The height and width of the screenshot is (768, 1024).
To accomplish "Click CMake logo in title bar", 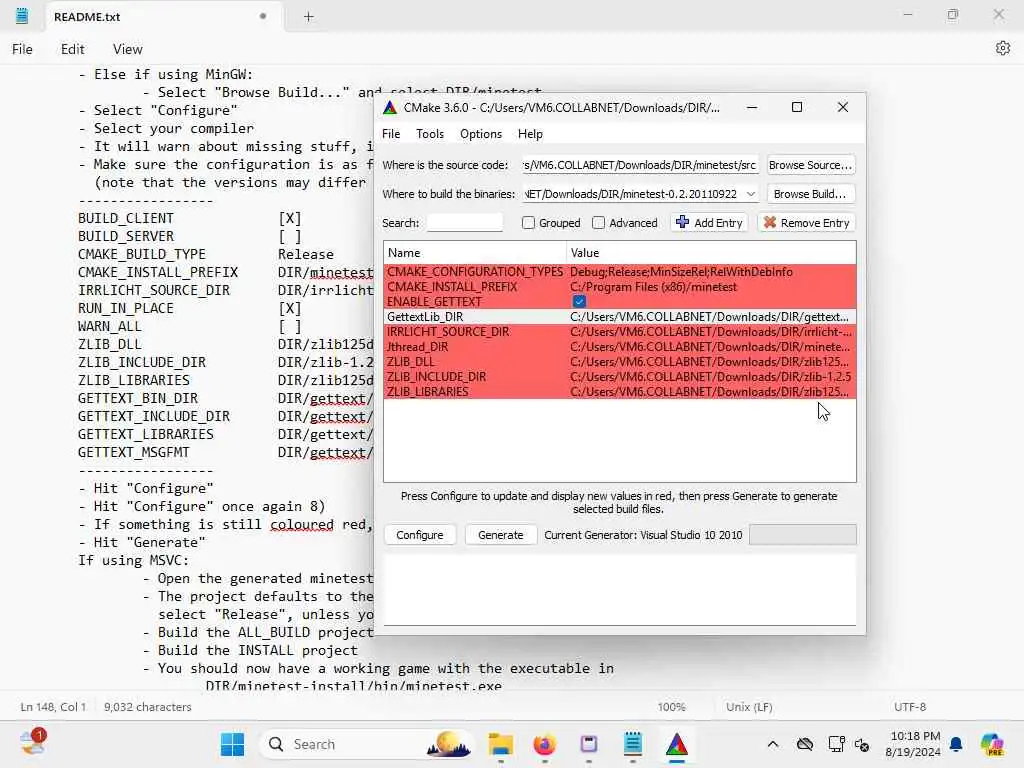I will point(390,108).
